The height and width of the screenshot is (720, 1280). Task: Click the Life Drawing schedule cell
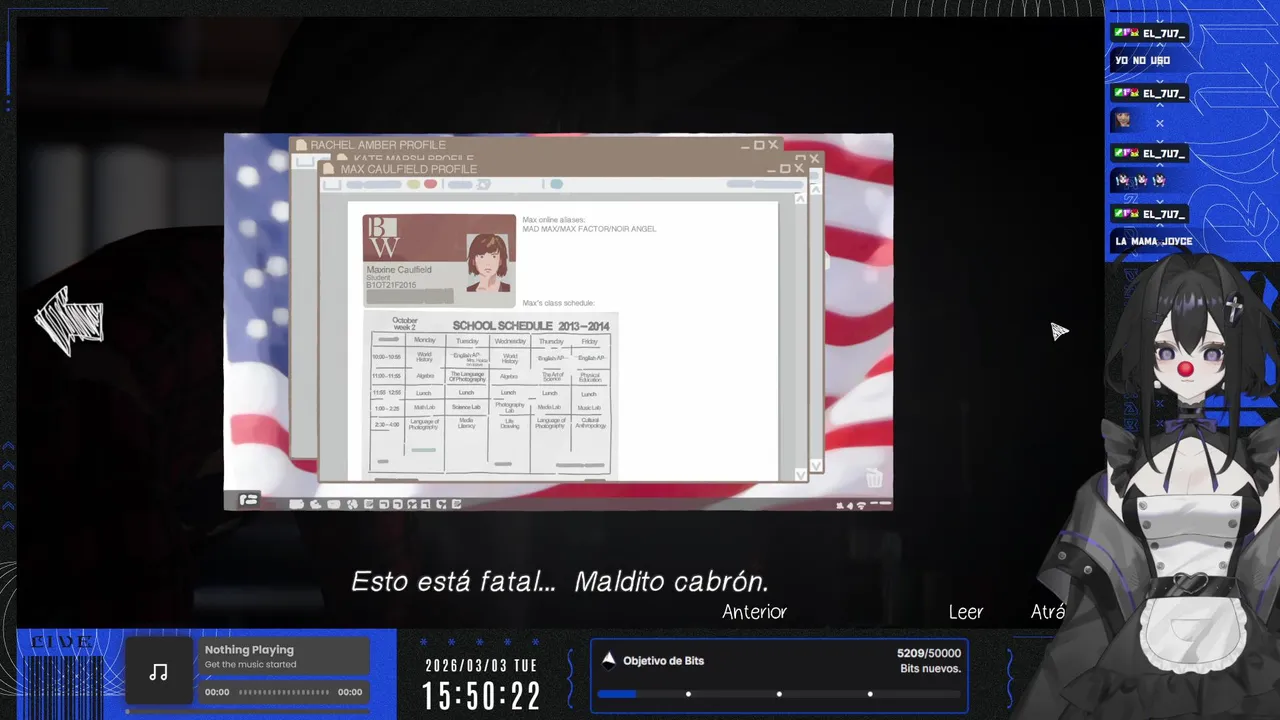509,423
